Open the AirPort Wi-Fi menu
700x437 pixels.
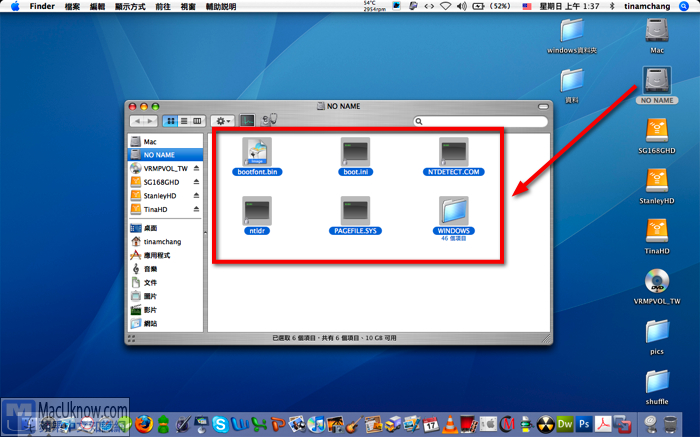(445, 6)
